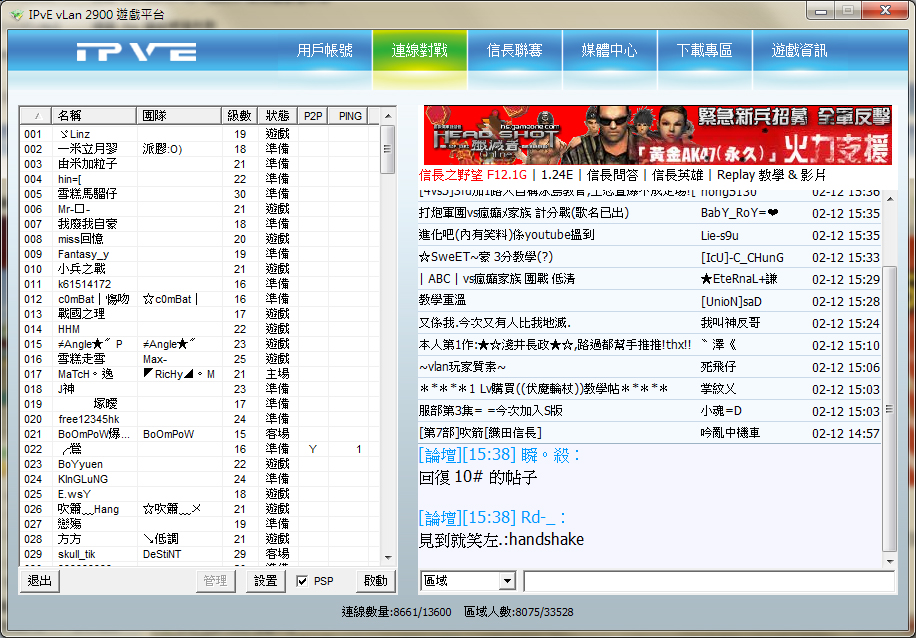This screenshot has height=638, width=916.
Task: Click the chat message input field
Action: pos(708,581)
